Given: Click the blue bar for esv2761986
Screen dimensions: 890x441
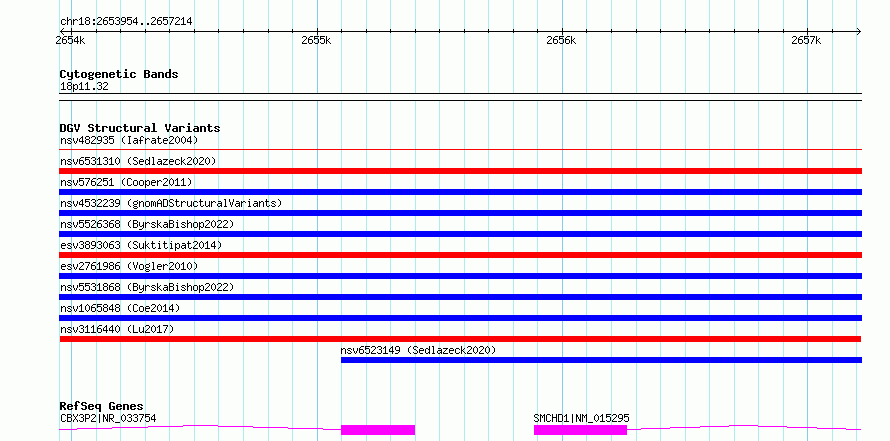Looking at the screenshot, I should (460, 276).
